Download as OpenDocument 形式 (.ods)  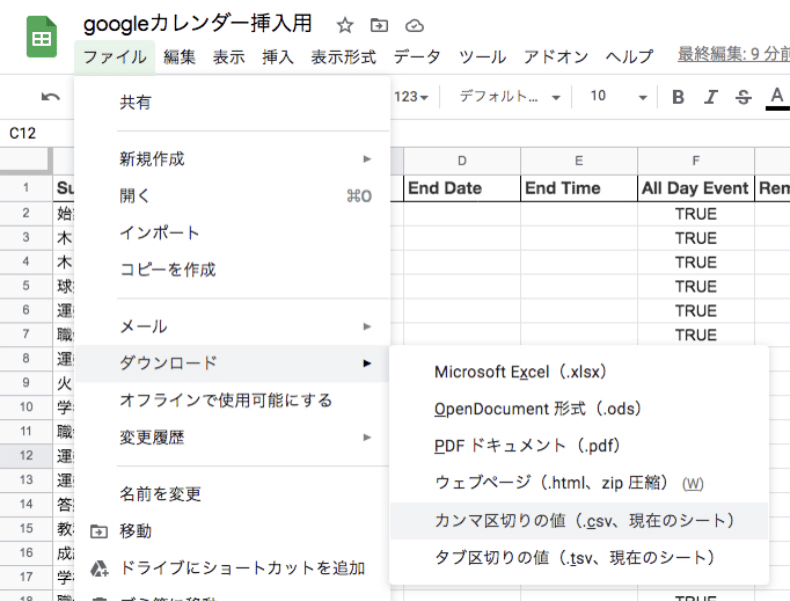pos(579,409)
